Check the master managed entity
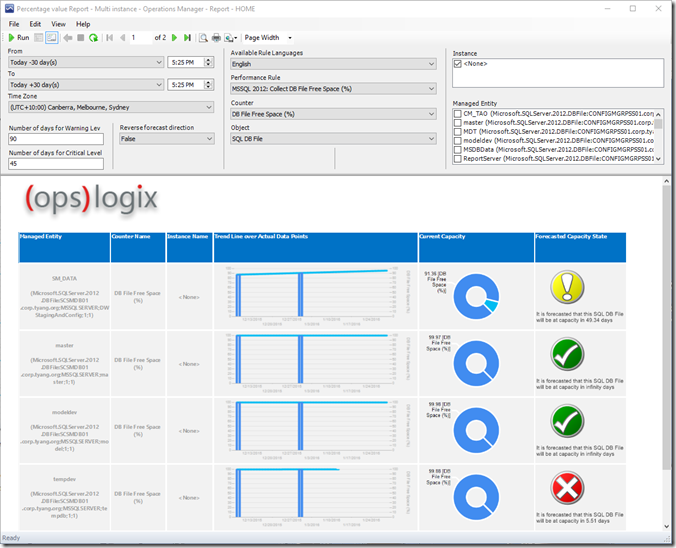676x548 pixels. coord(457,123)
